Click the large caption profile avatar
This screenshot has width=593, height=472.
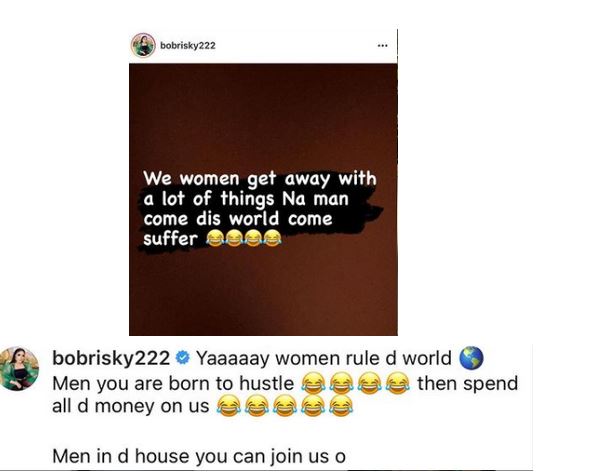click(x=20, y=368)
